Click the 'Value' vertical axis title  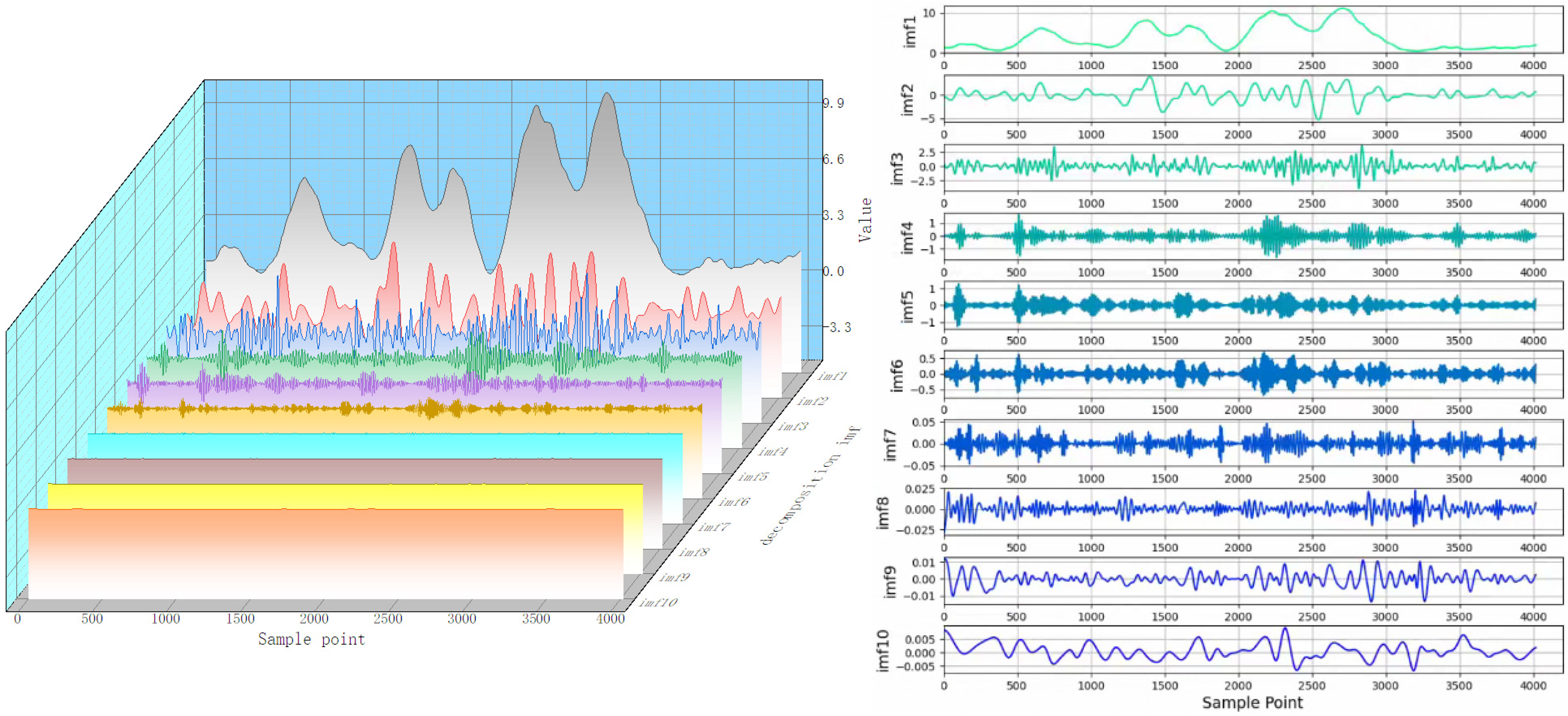[865, 219]
